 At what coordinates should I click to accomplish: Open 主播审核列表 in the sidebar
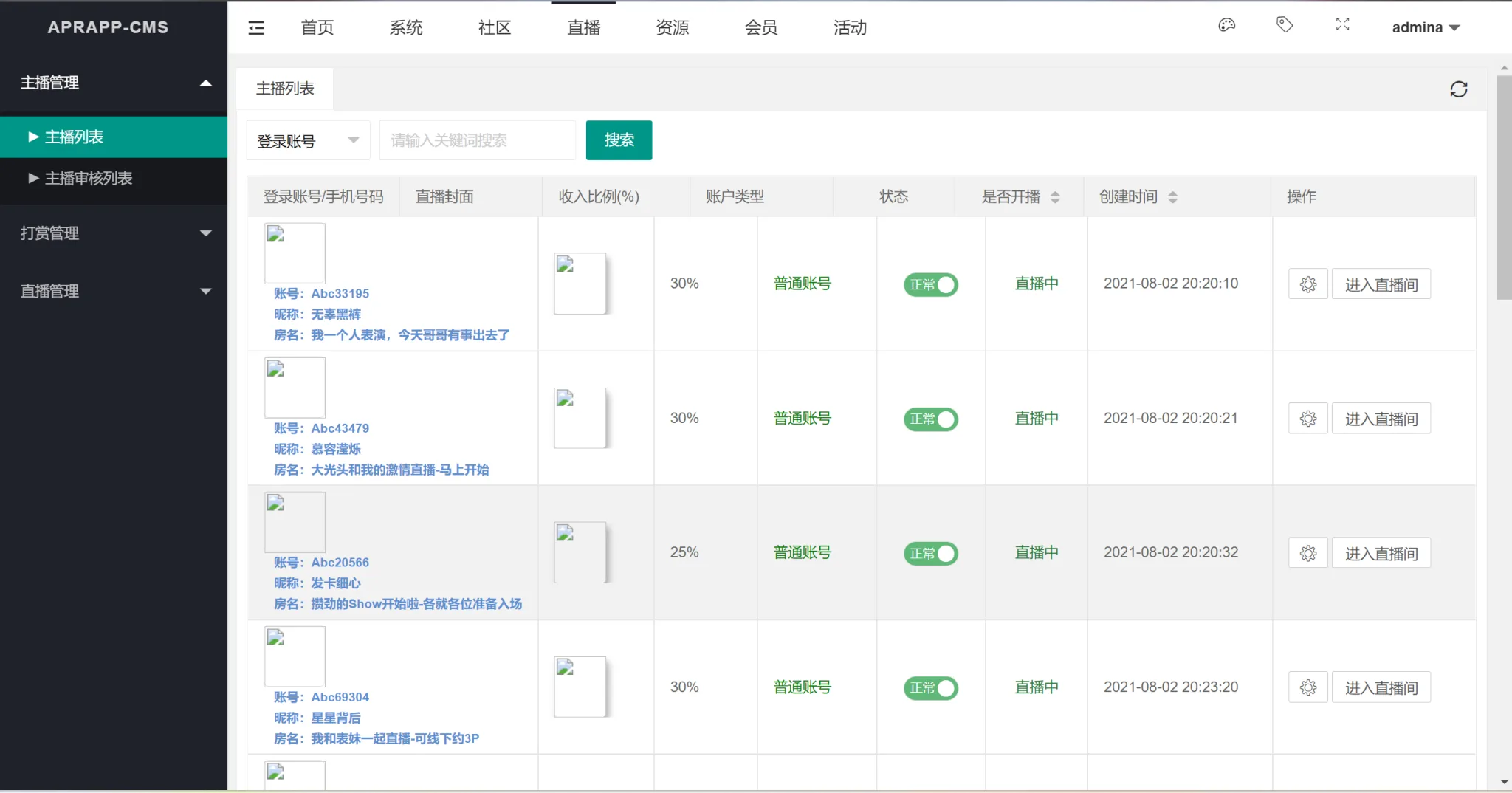[89, 178]
